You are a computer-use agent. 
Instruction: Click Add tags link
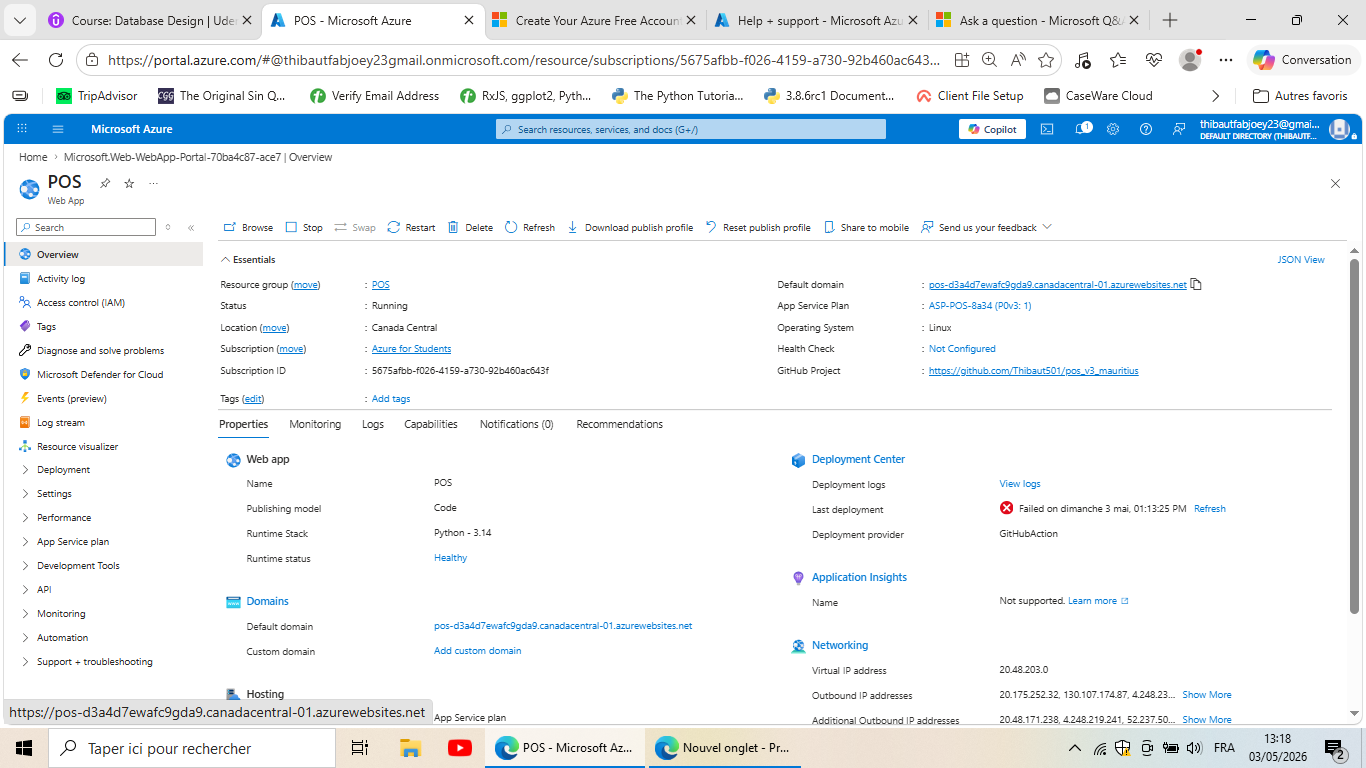(x=391, y=399)
